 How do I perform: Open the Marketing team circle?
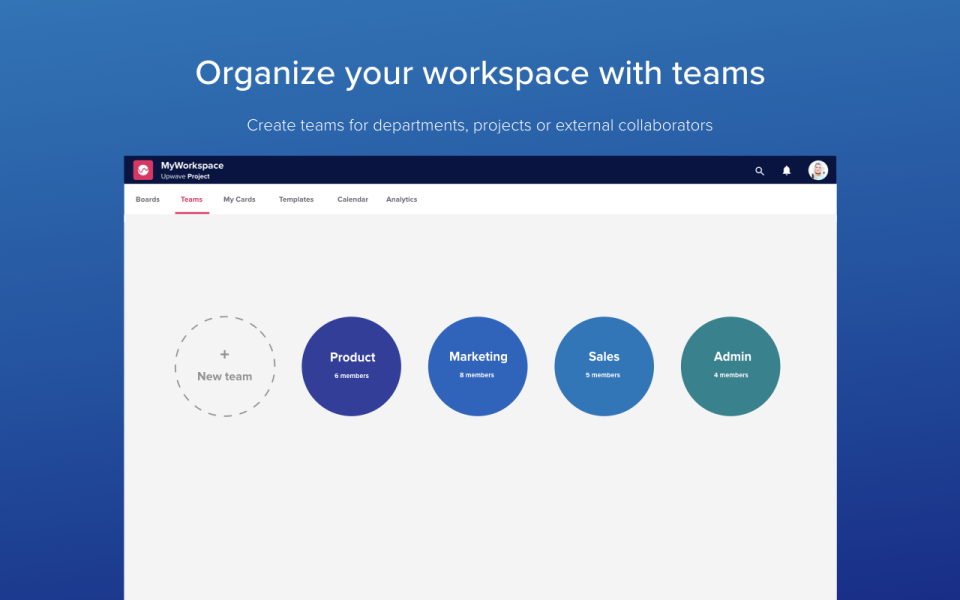point(478,366)
